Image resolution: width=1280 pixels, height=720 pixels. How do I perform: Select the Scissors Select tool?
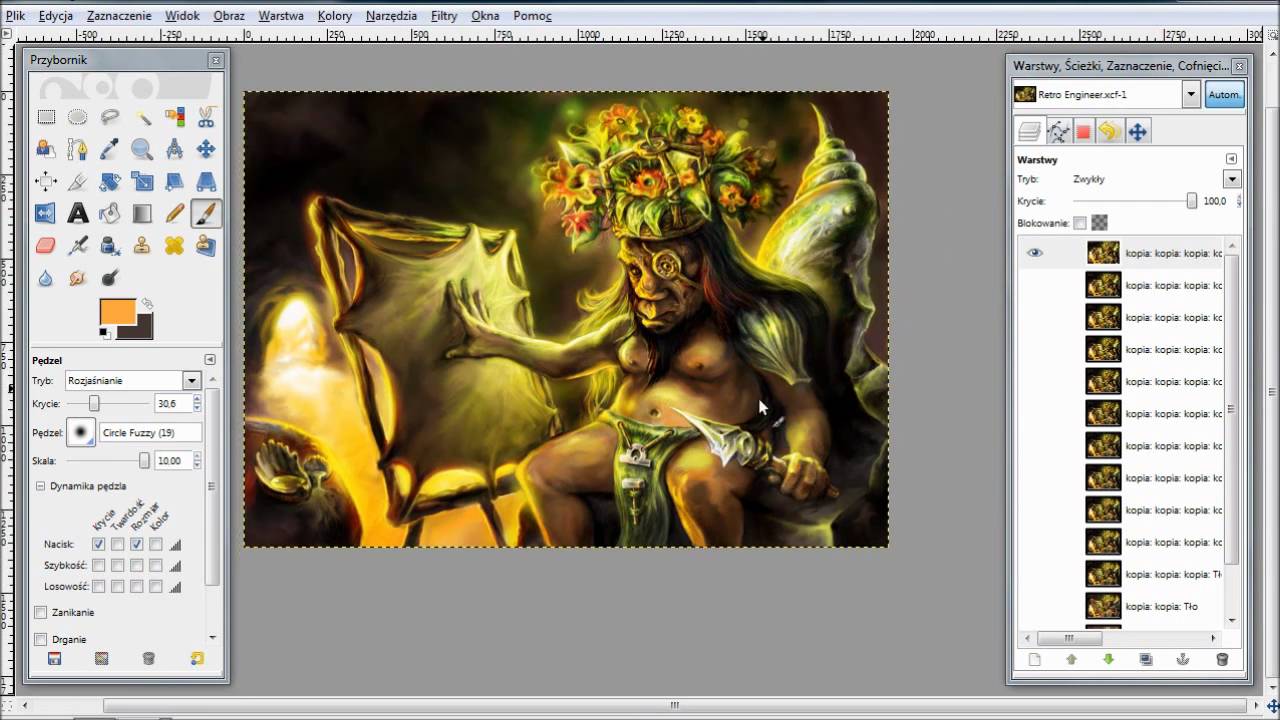206,117
